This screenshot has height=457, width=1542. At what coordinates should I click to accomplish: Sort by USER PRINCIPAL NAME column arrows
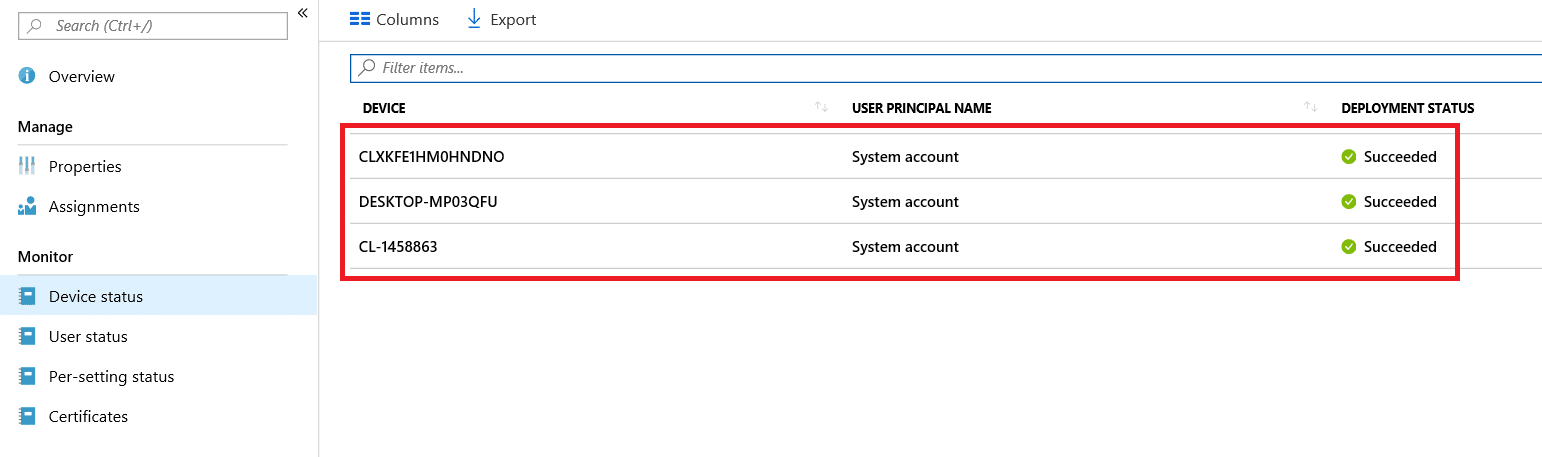pos(1310,107)
